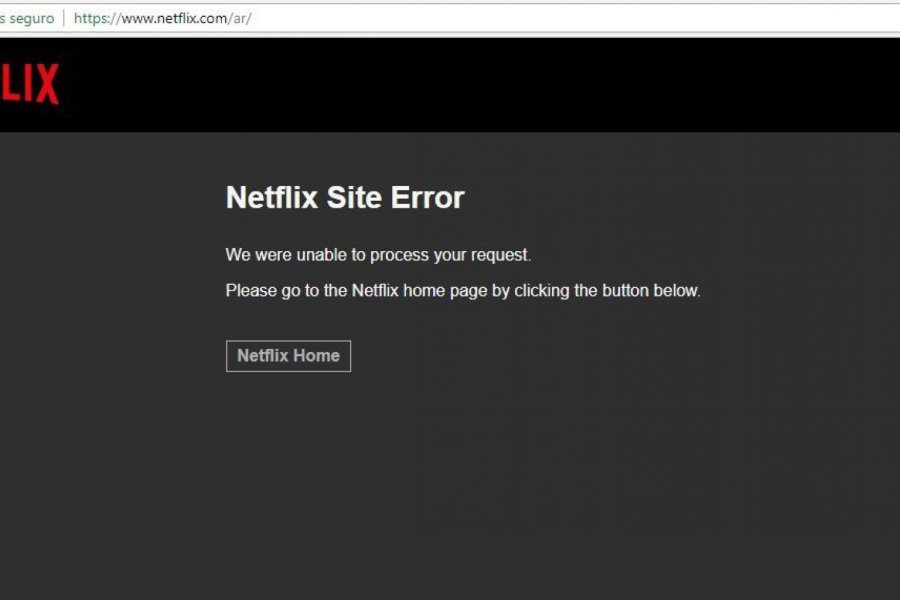Click the word 'Error' in the heading

tap(428, 198)
